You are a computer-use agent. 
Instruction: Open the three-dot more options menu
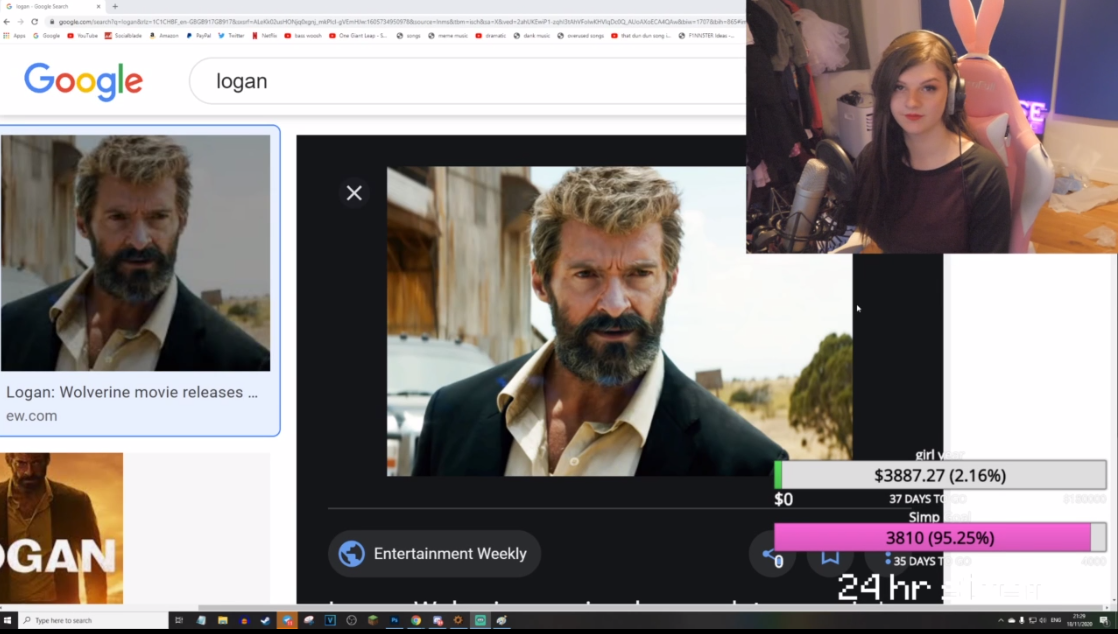pyautogui.click(x=888, y=556)
